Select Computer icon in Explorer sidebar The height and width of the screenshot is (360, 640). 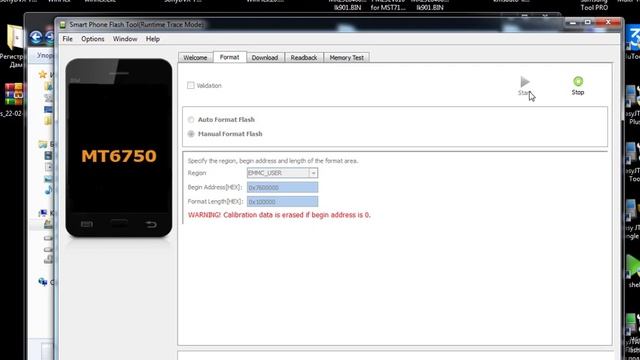(x=43, y=213)
